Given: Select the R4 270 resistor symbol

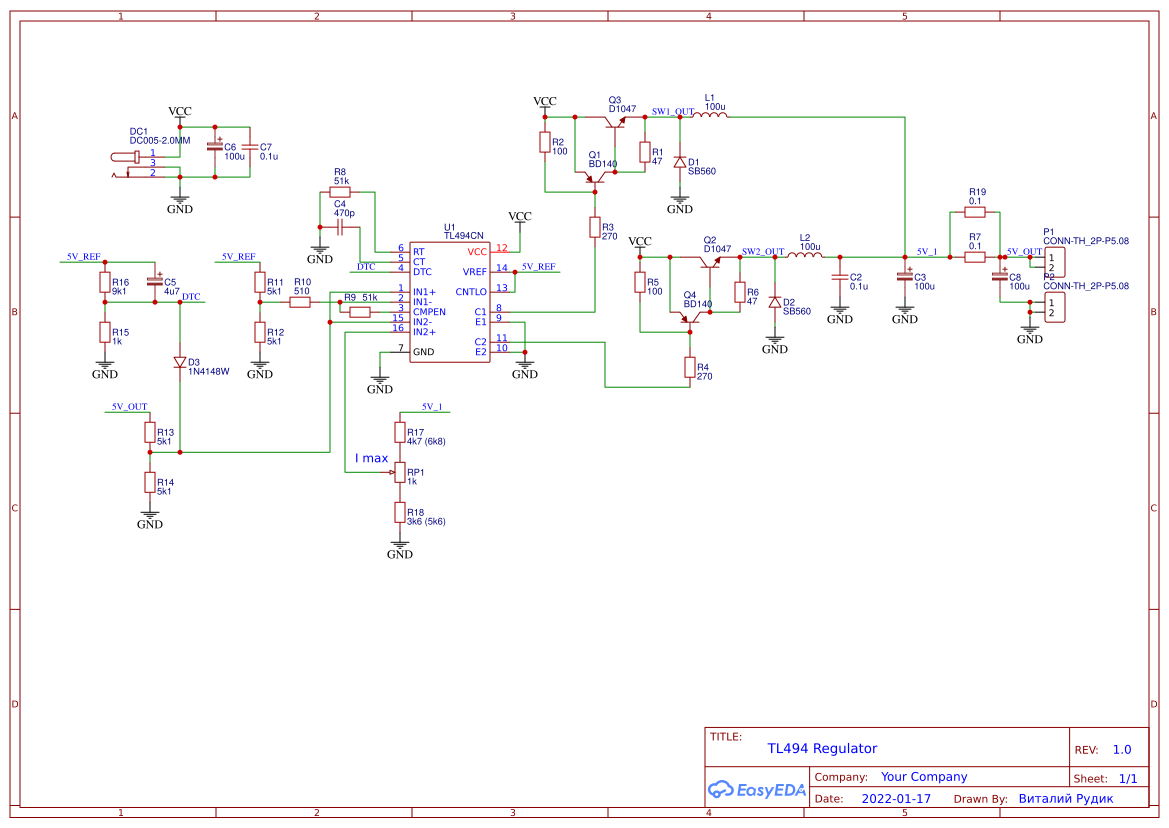Looking at the screenshot, I should [x=690, y=367].
